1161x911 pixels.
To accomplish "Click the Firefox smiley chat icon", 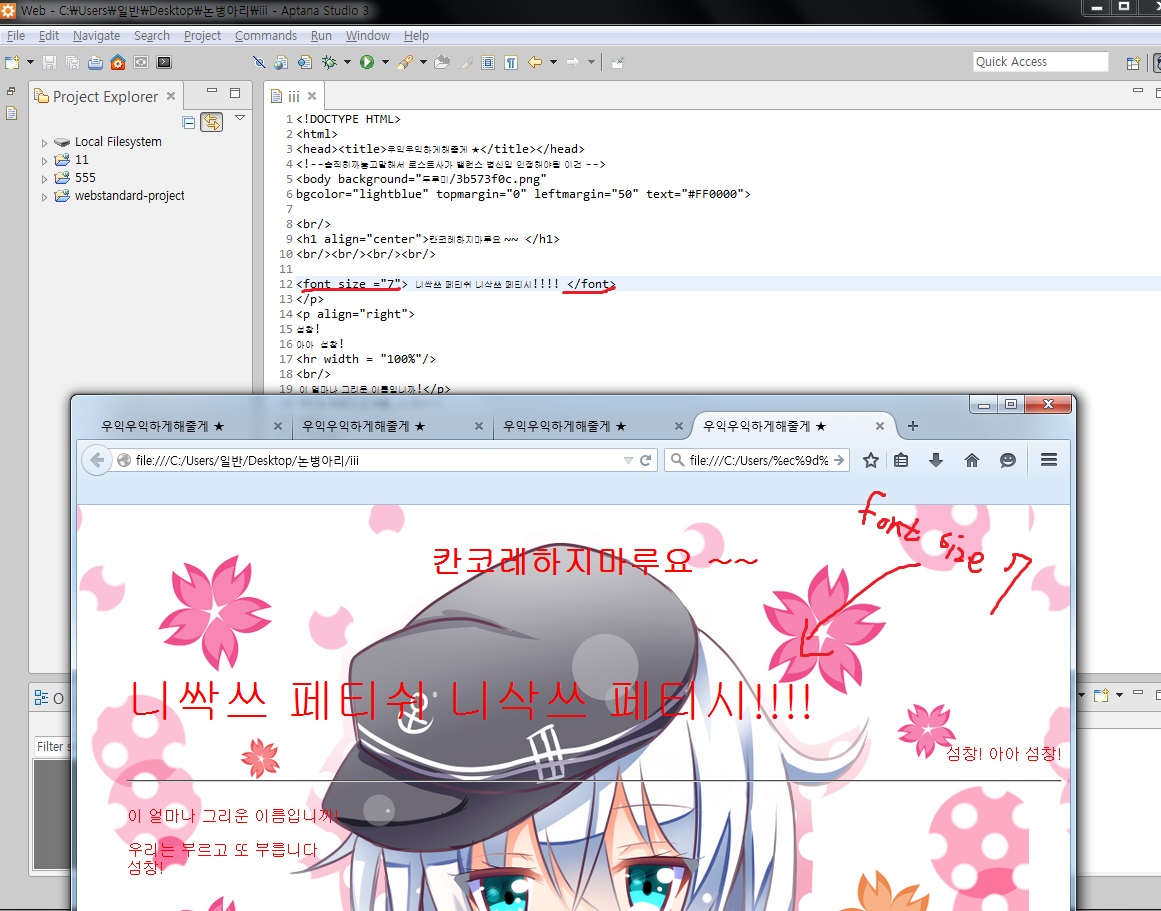I will 1008,460.
